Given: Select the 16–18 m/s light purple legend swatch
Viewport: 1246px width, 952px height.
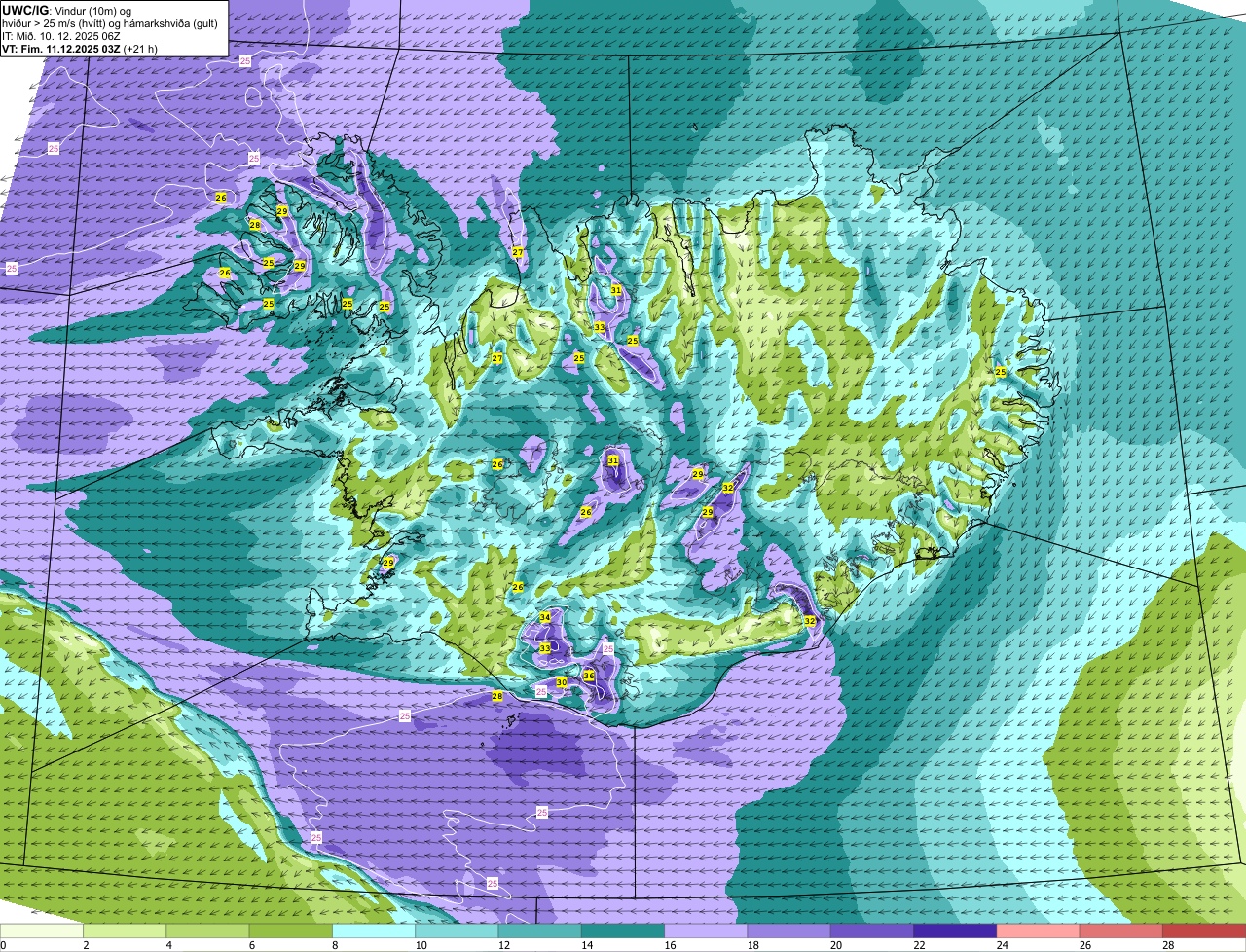Looking at the screenshot, I should point(706,931).
